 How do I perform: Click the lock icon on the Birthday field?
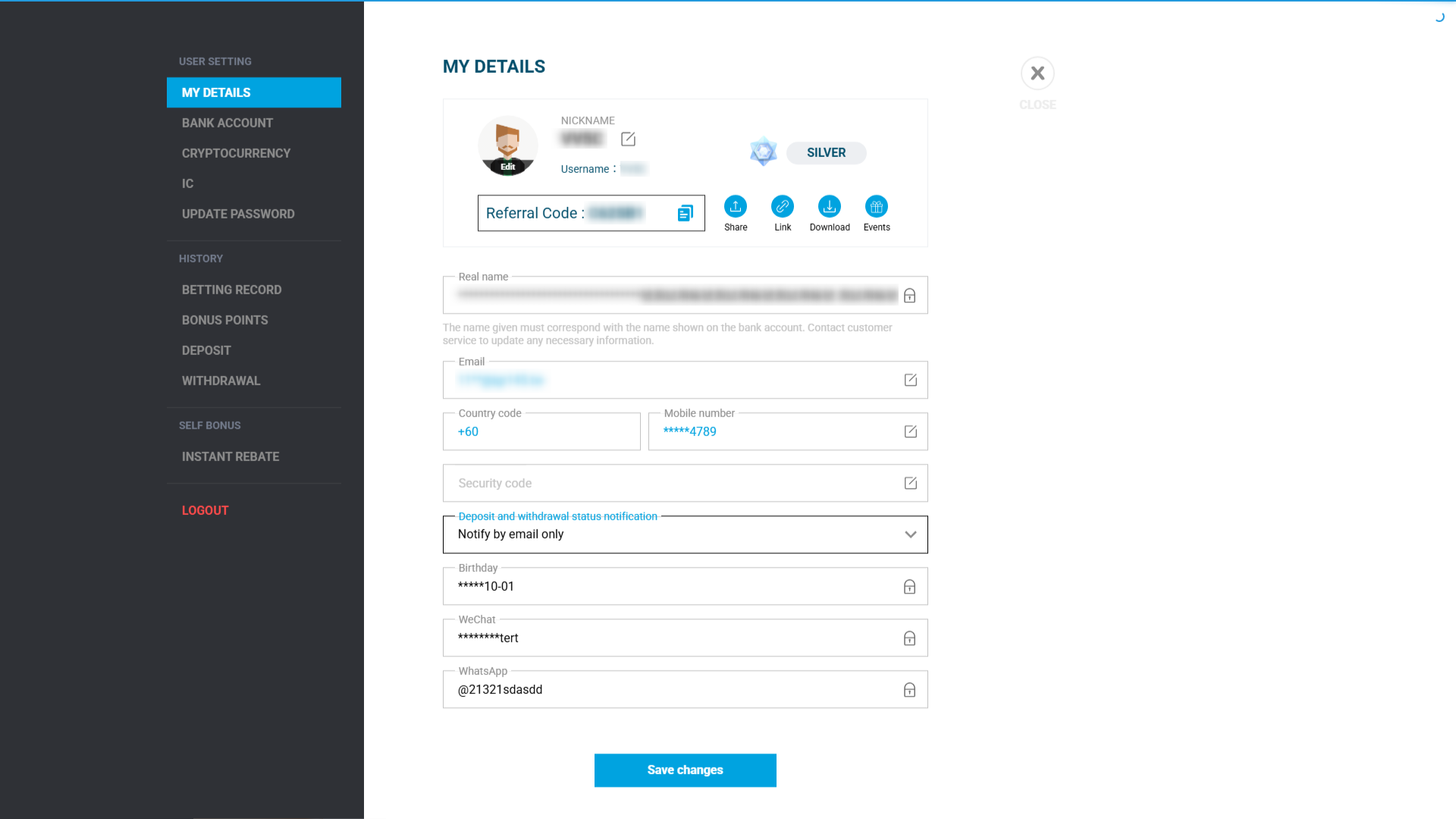coord(909,585)
